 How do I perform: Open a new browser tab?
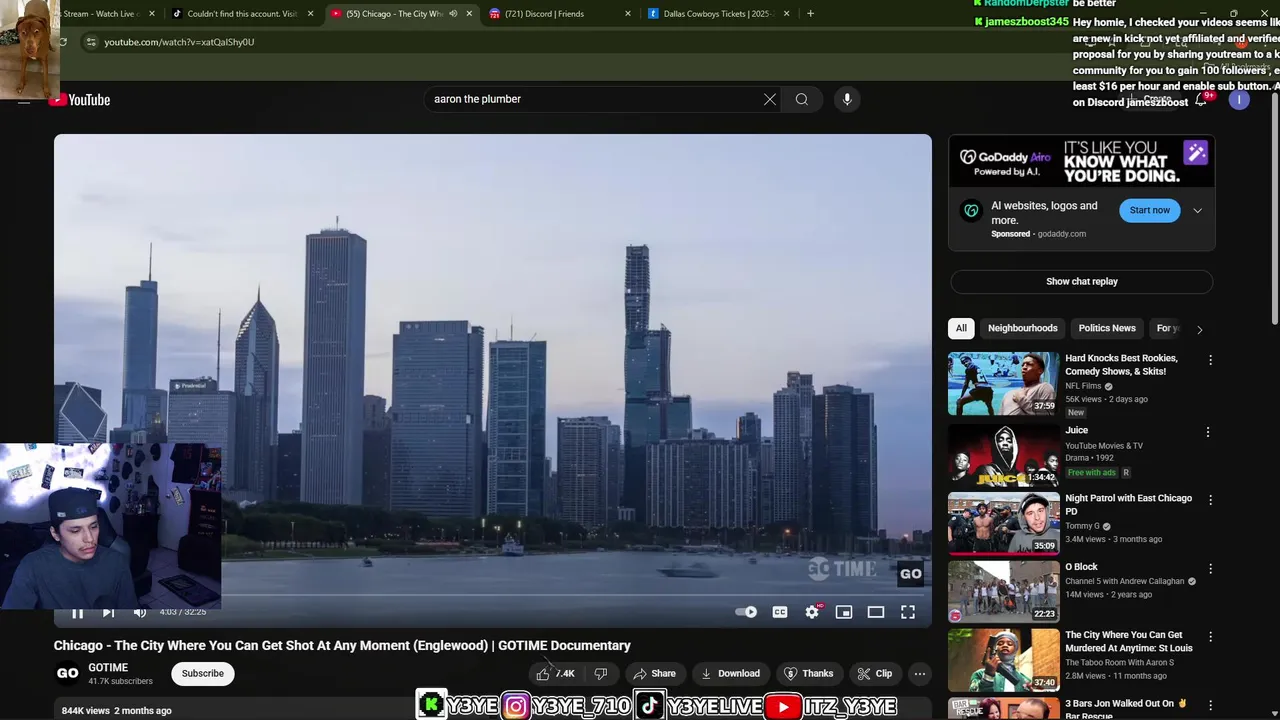pos(810,14)
